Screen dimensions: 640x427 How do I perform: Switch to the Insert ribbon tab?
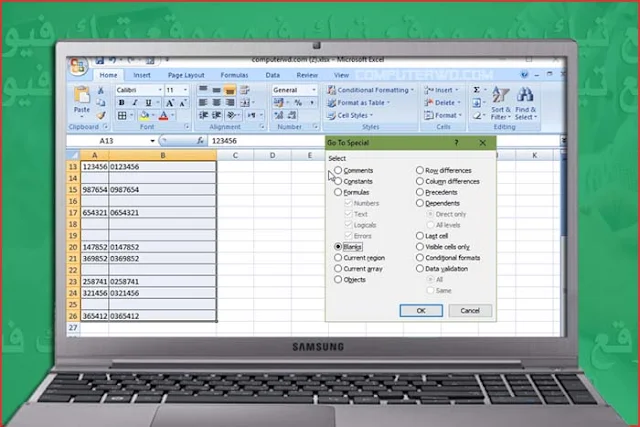[142, 75]
